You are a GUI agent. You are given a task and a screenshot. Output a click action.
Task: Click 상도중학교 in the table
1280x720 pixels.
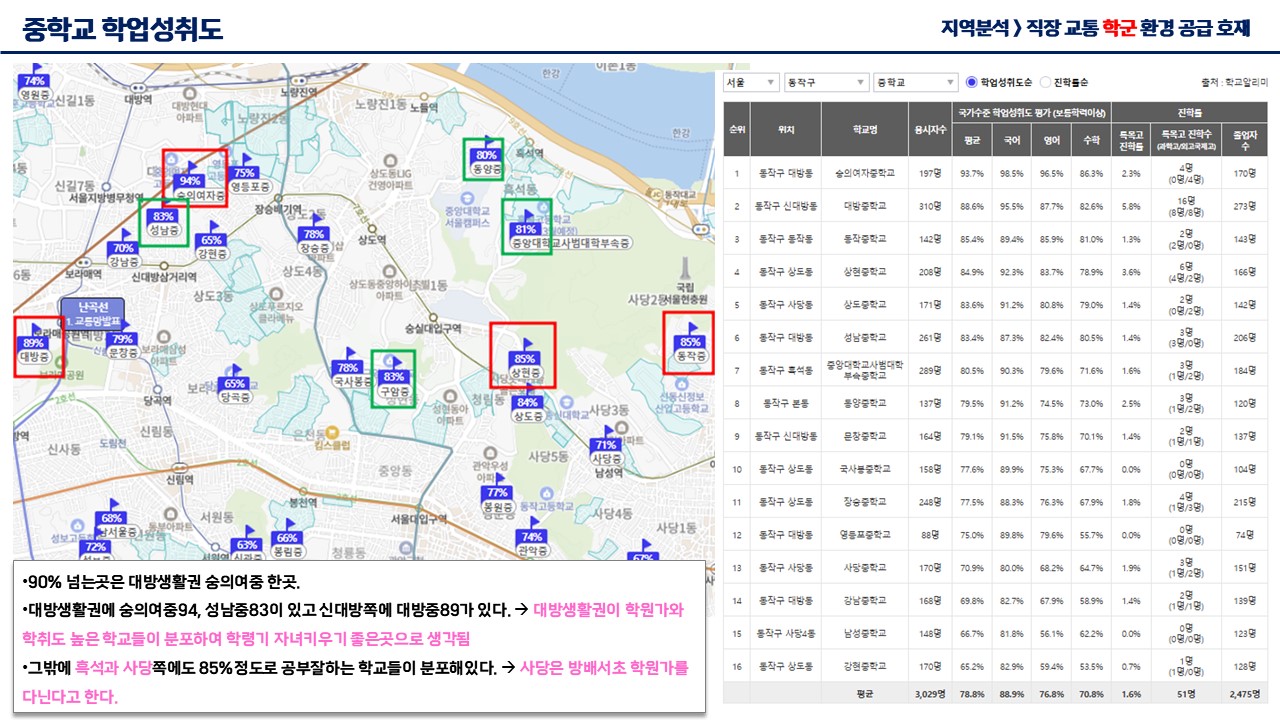click(865, 305)
